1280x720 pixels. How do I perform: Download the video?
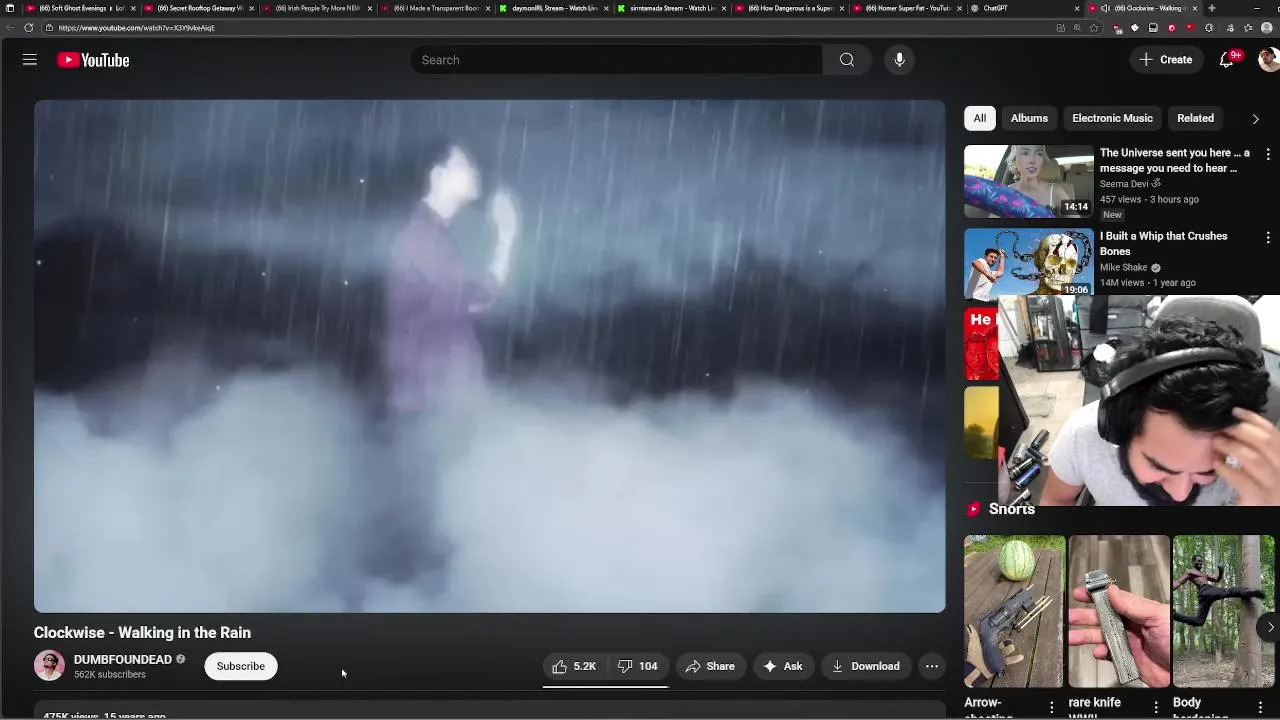[866, 666]
